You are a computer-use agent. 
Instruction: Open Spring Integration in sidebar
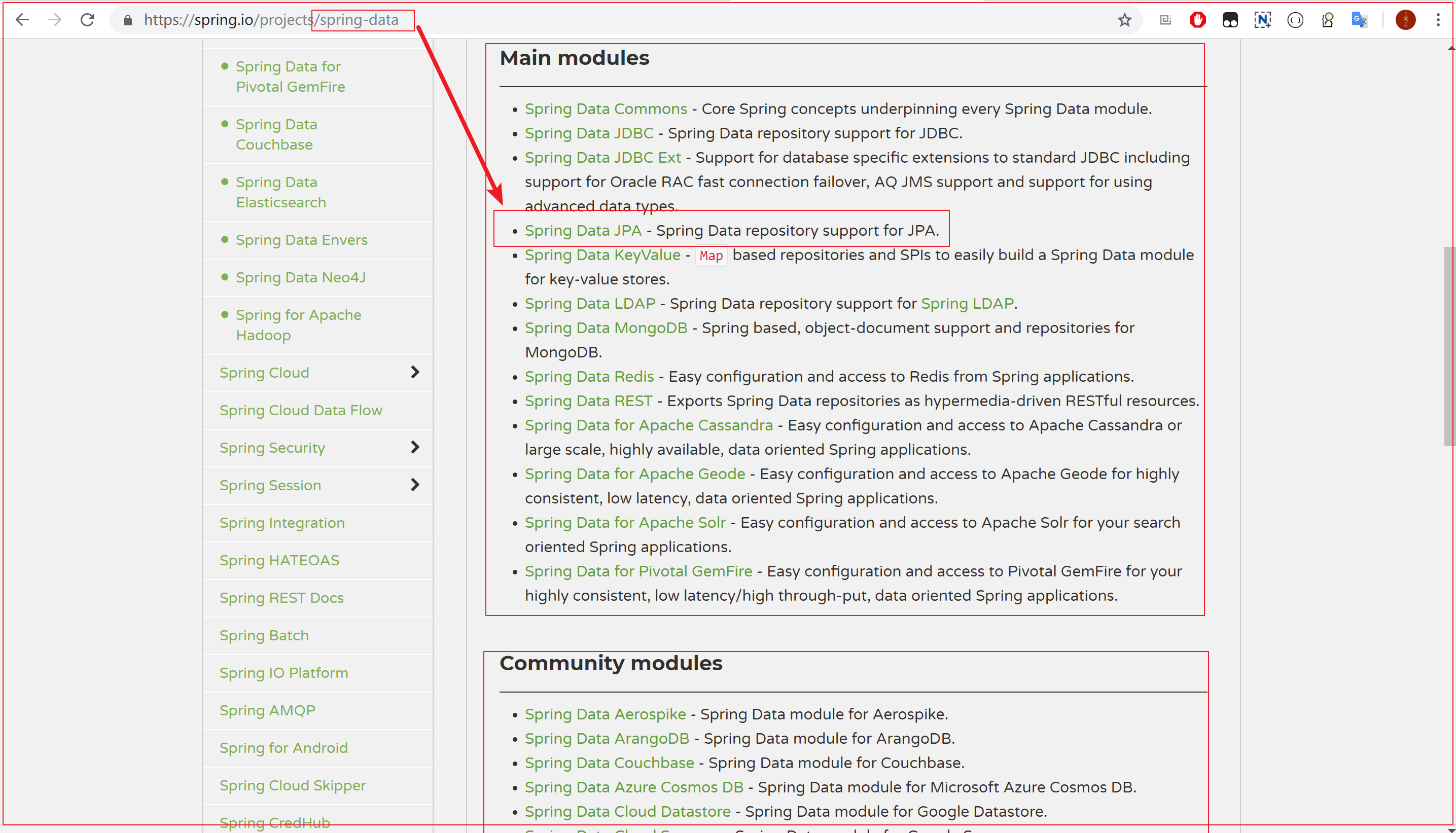[282, 523]
